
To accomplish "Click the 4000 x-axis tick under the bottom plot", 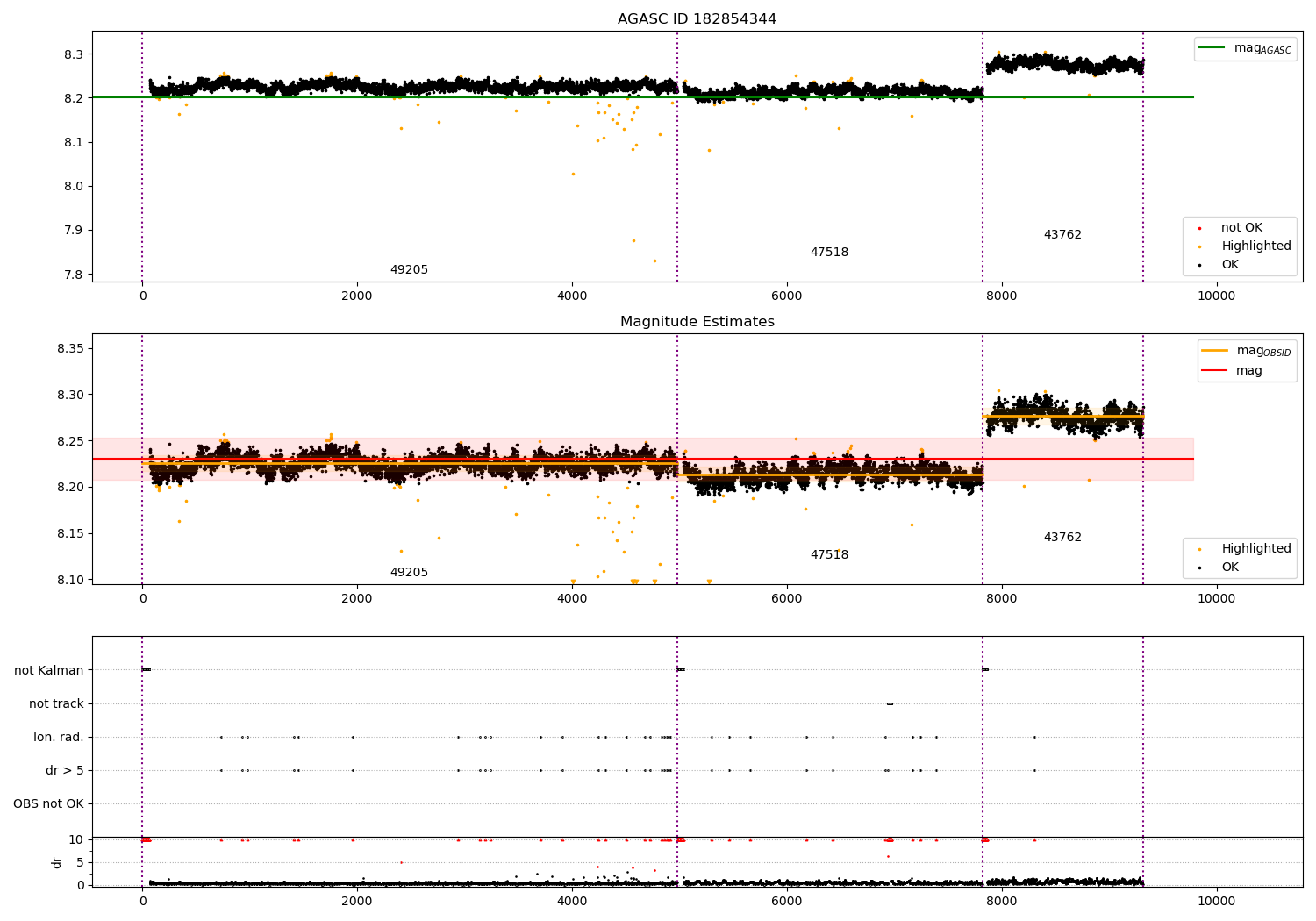I will click(572, 902).
